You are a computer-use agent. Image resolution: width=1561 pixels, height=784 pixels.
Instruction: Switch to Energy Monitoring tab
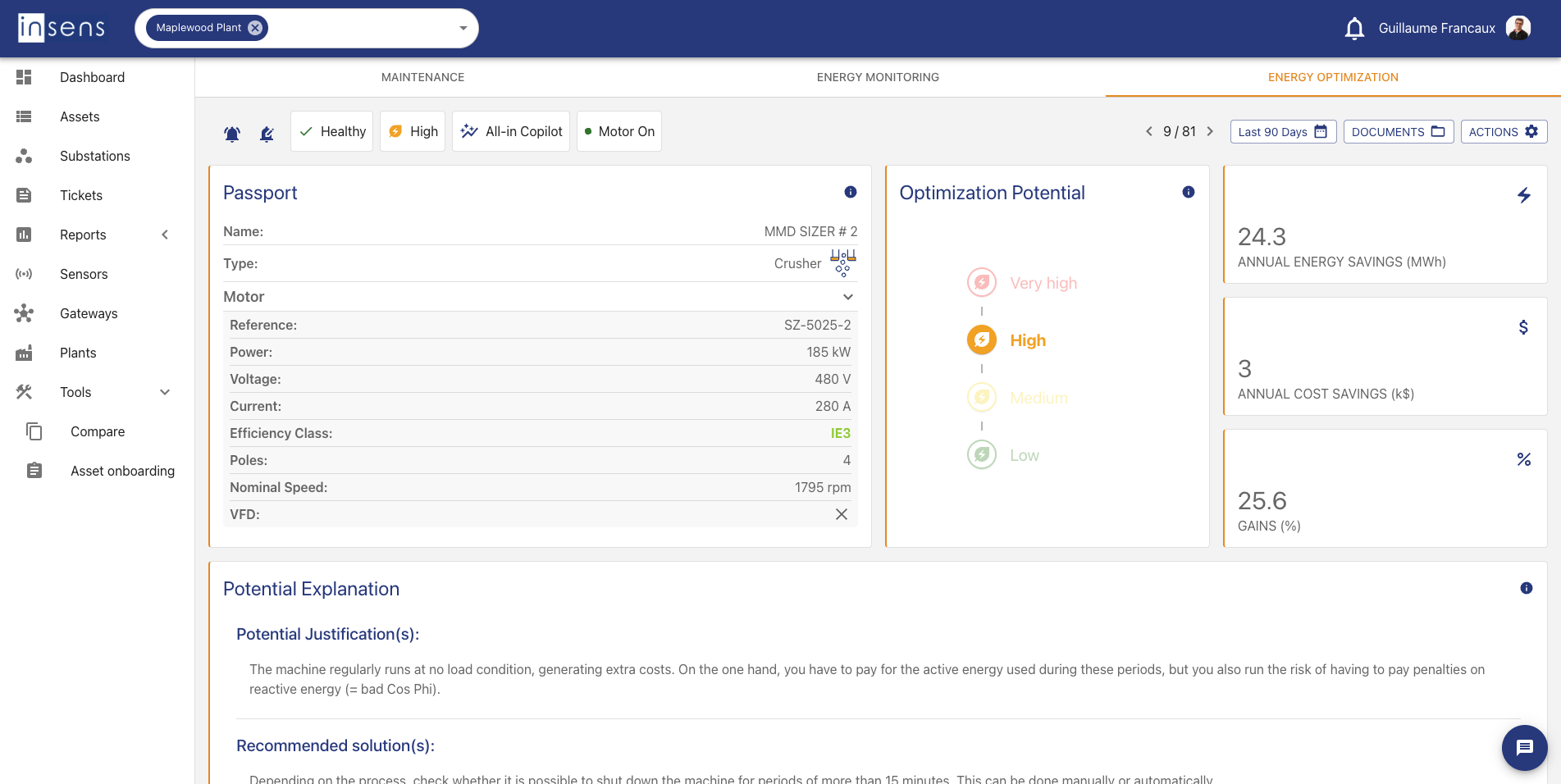click(x=878, y=77)
